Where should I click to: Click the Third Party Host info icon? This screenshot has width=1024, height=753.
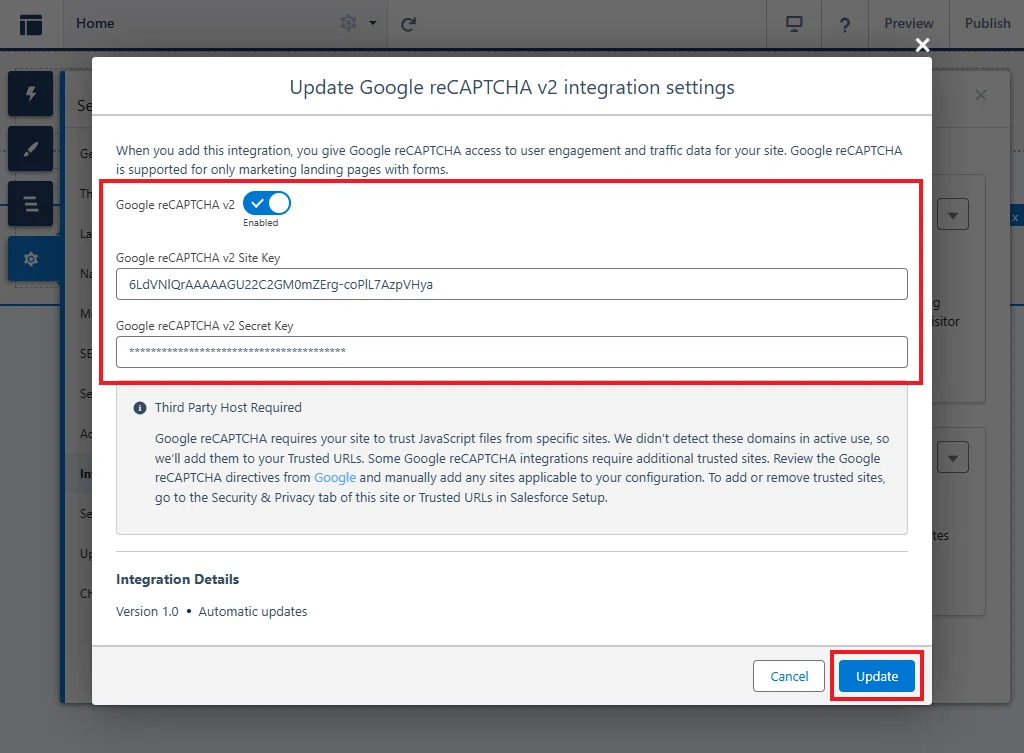pyautogui.click(x=140, y=408)
